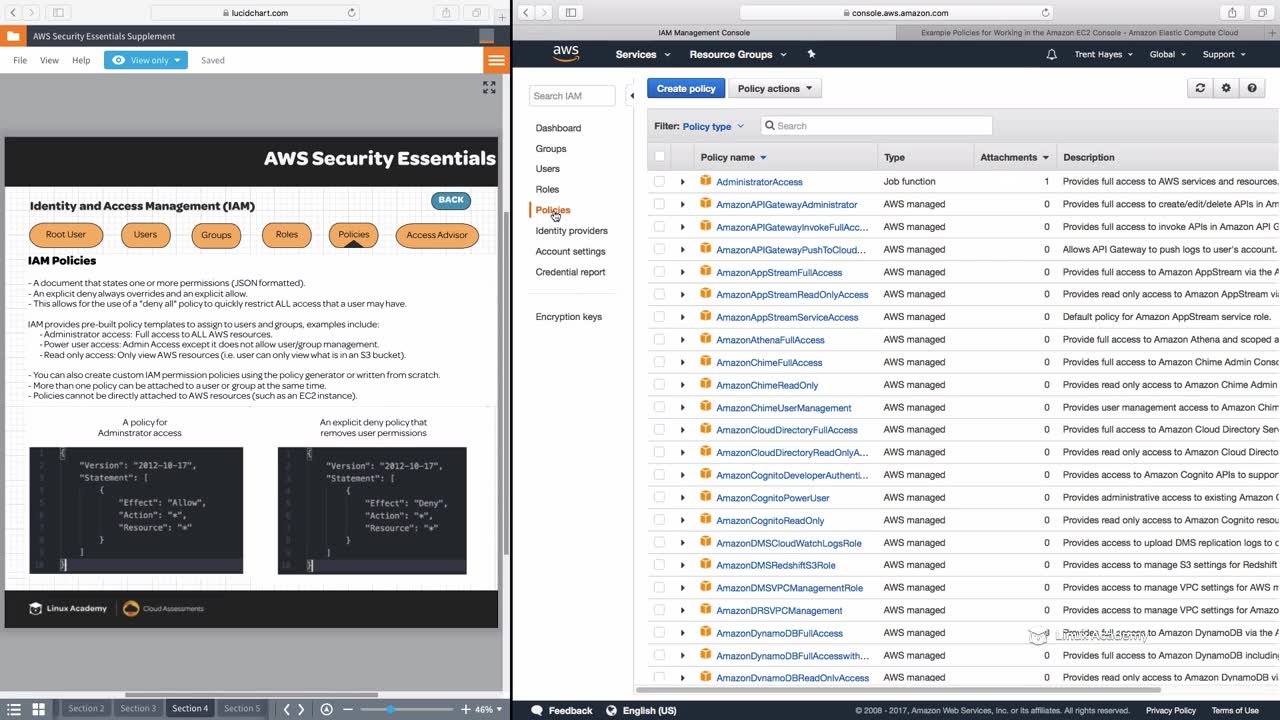Open Groups in the IAM sidebar
The width and height of the screenshot is (1280, 720).
click(551, 148)
